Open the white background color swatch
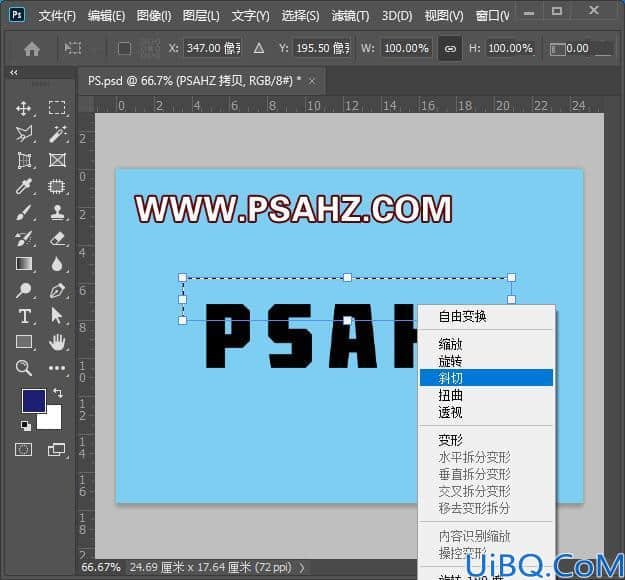Viewport: 625px width, 580px height. 52,420
